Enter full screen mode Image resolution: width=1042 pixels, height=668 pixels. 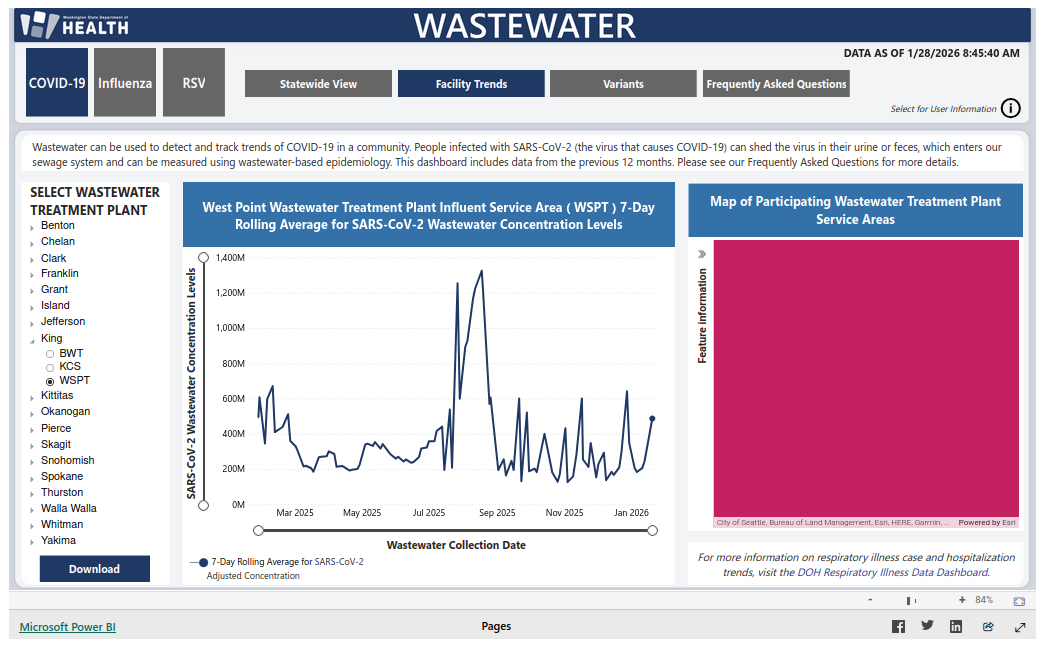pos(1020,627)
